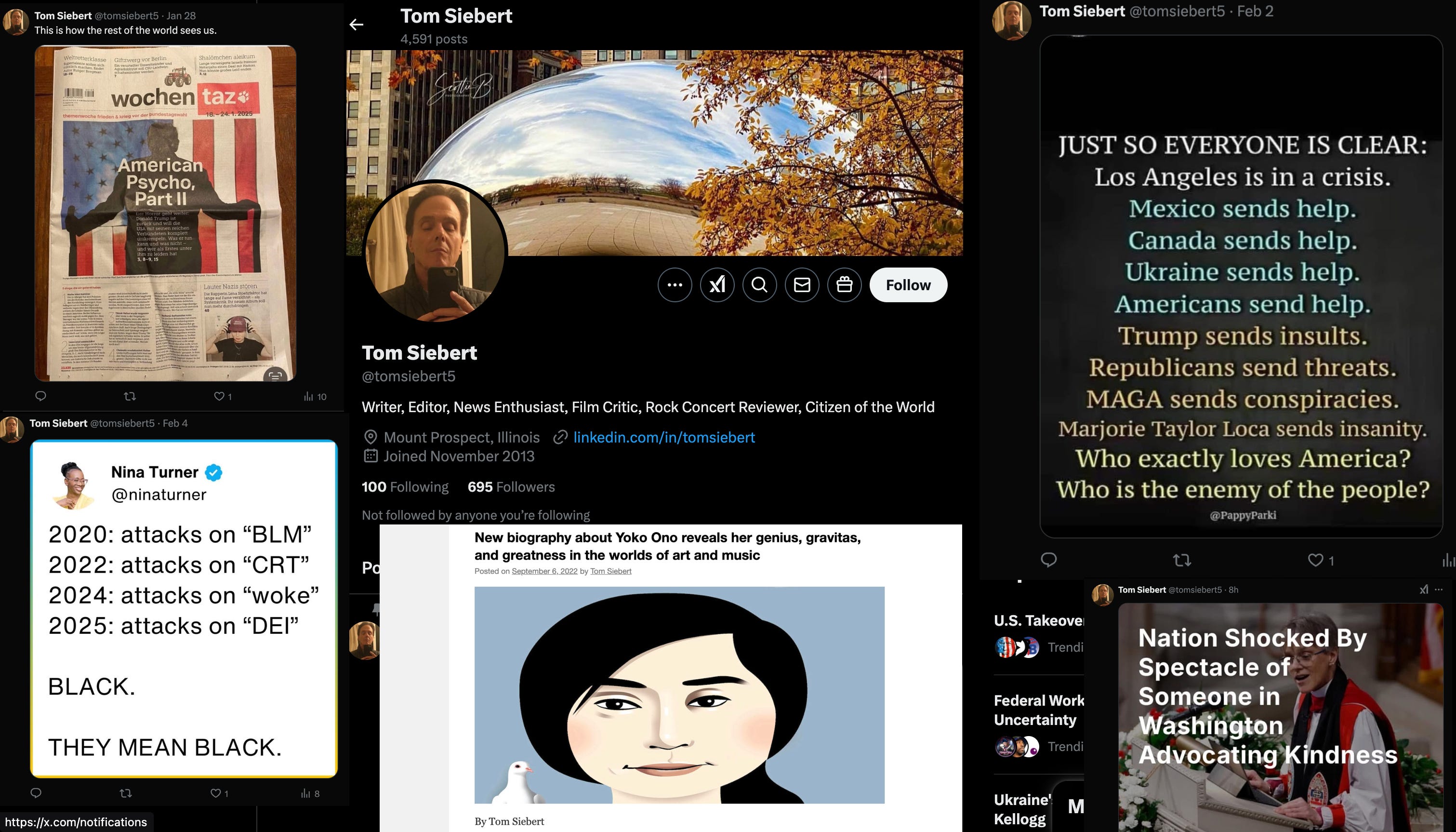Click the 'This is how the rest of the world sees us.' text
Screen dimensions: 1456x832
tap(126, 30)
